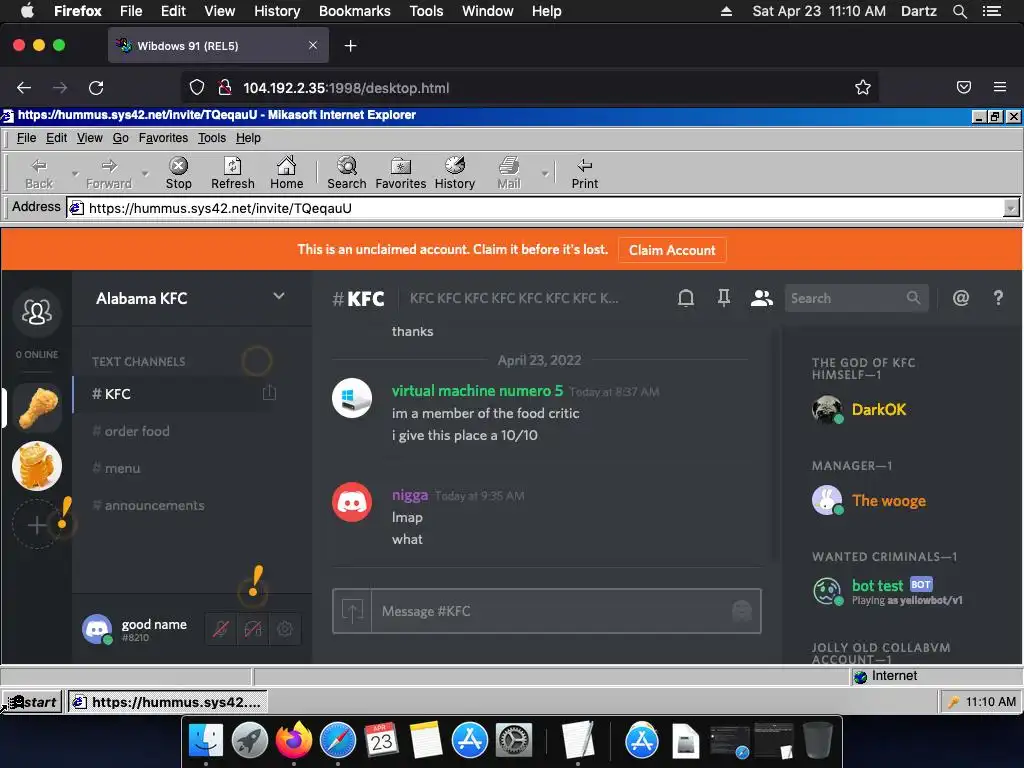Add a server with the plus icon
Screen dimensions: 1024x768
pyautogui.click(x=37, y=524)
